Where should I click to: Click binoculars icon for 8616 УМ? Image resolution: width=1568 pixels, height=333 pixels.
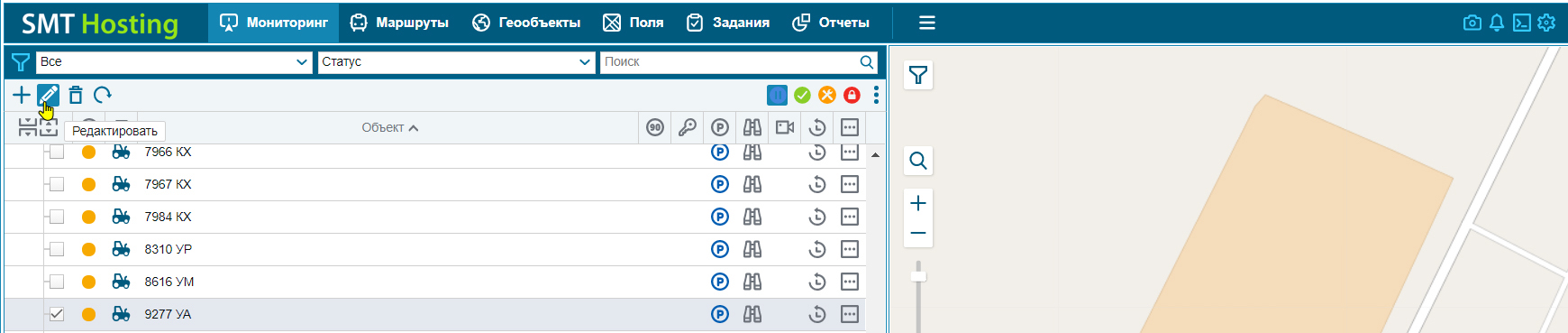[x=752, y=282]
